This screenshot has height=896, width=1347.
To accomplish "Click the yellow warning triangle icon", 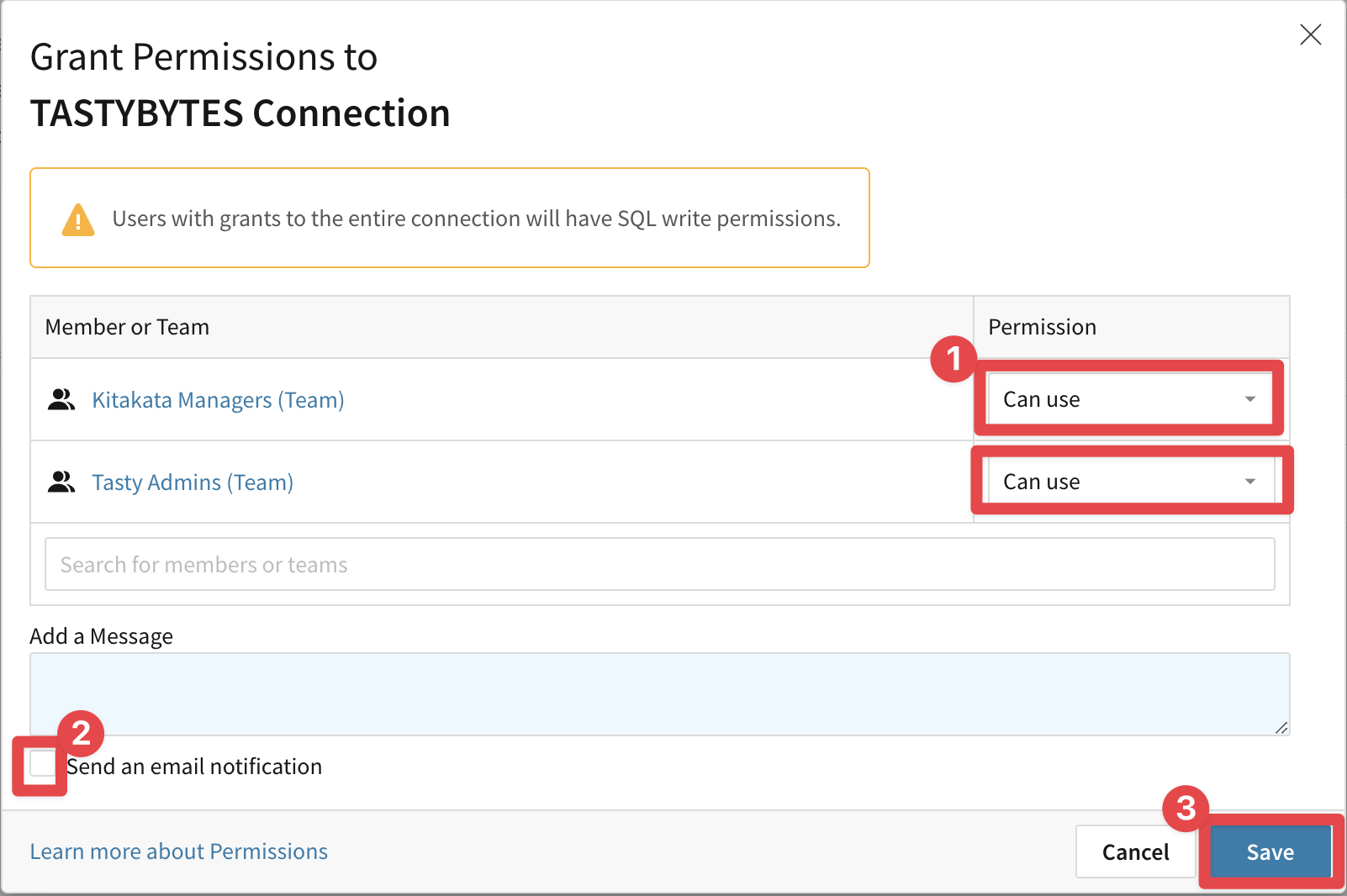I will [x=78, y=219].
